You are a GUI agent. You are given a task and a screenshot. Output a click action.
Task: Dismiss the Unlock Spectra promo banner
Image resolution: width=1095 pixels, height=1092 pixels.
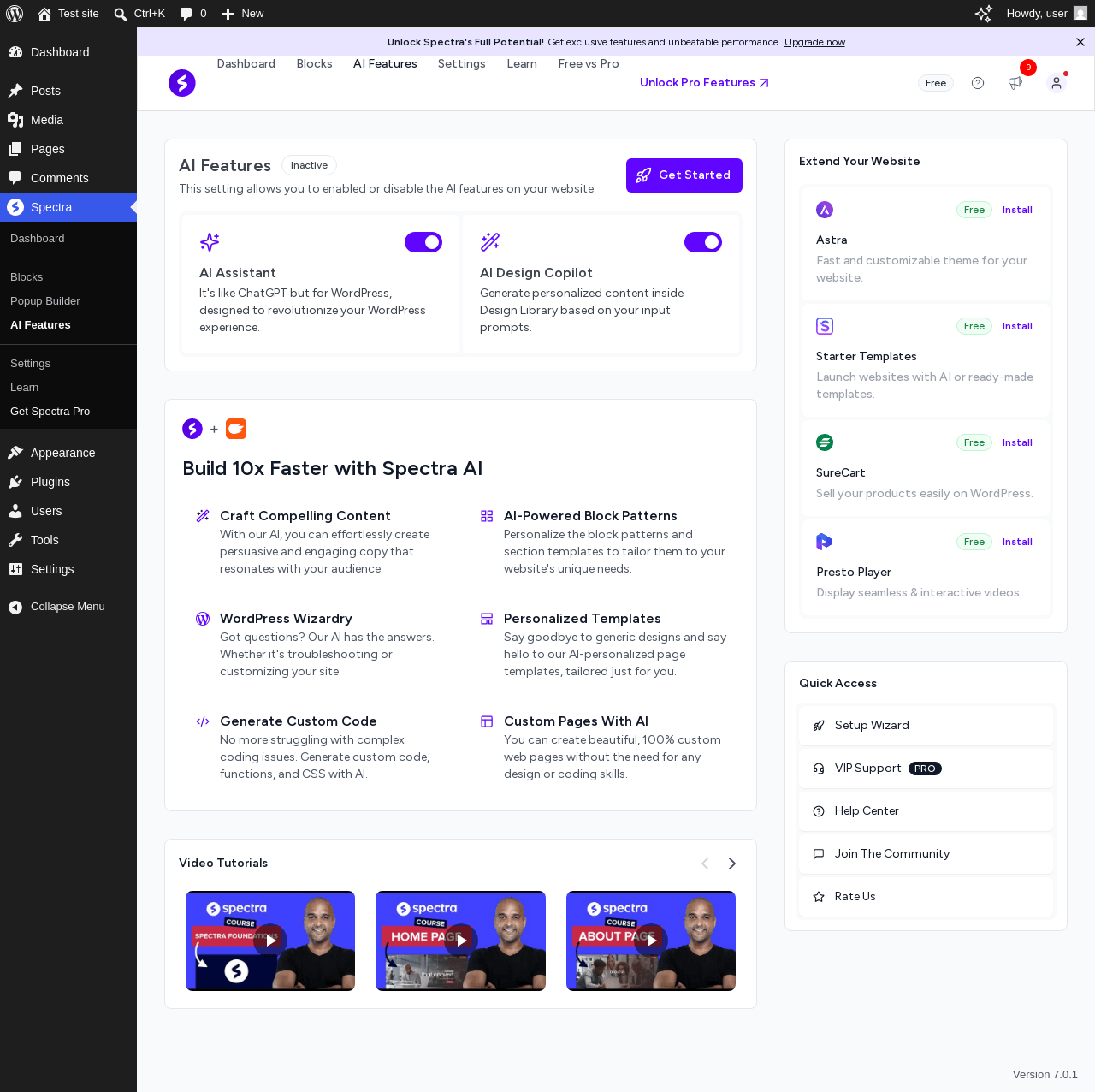1080,42
